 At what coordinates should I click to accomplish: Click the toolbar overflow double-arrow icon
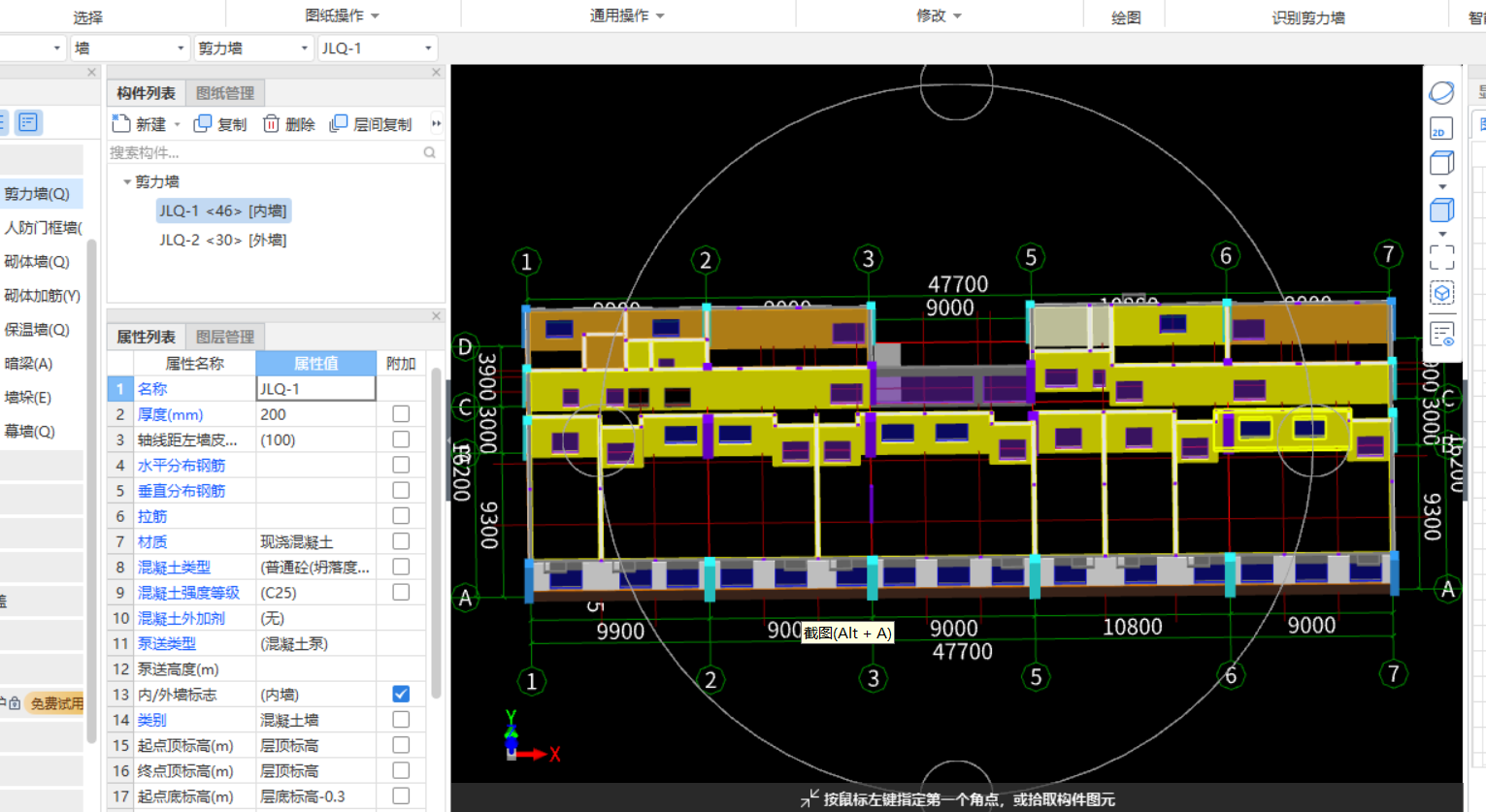436,124
